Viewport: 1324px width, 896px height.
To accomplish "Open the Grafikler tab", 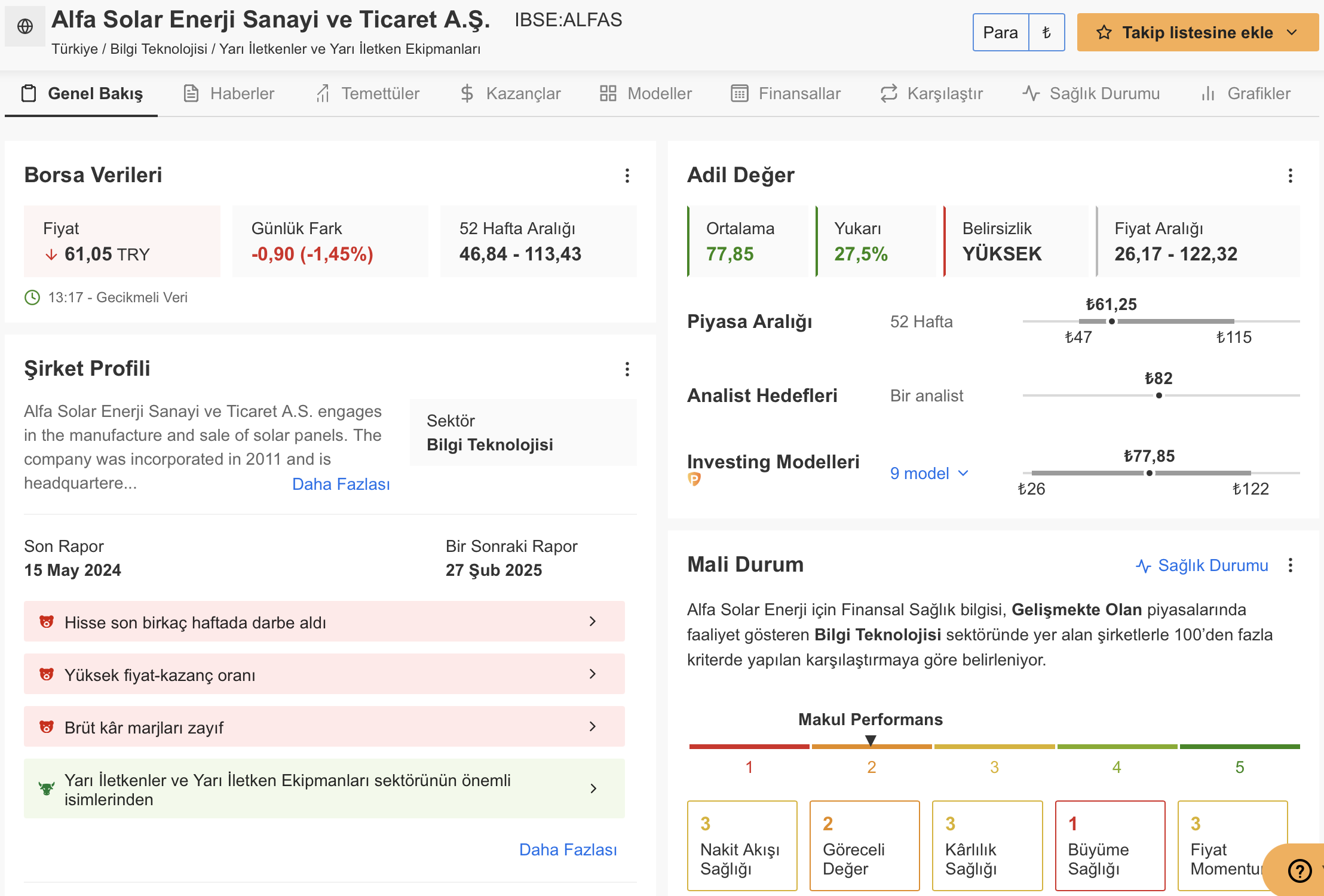I will point(1246,93).
